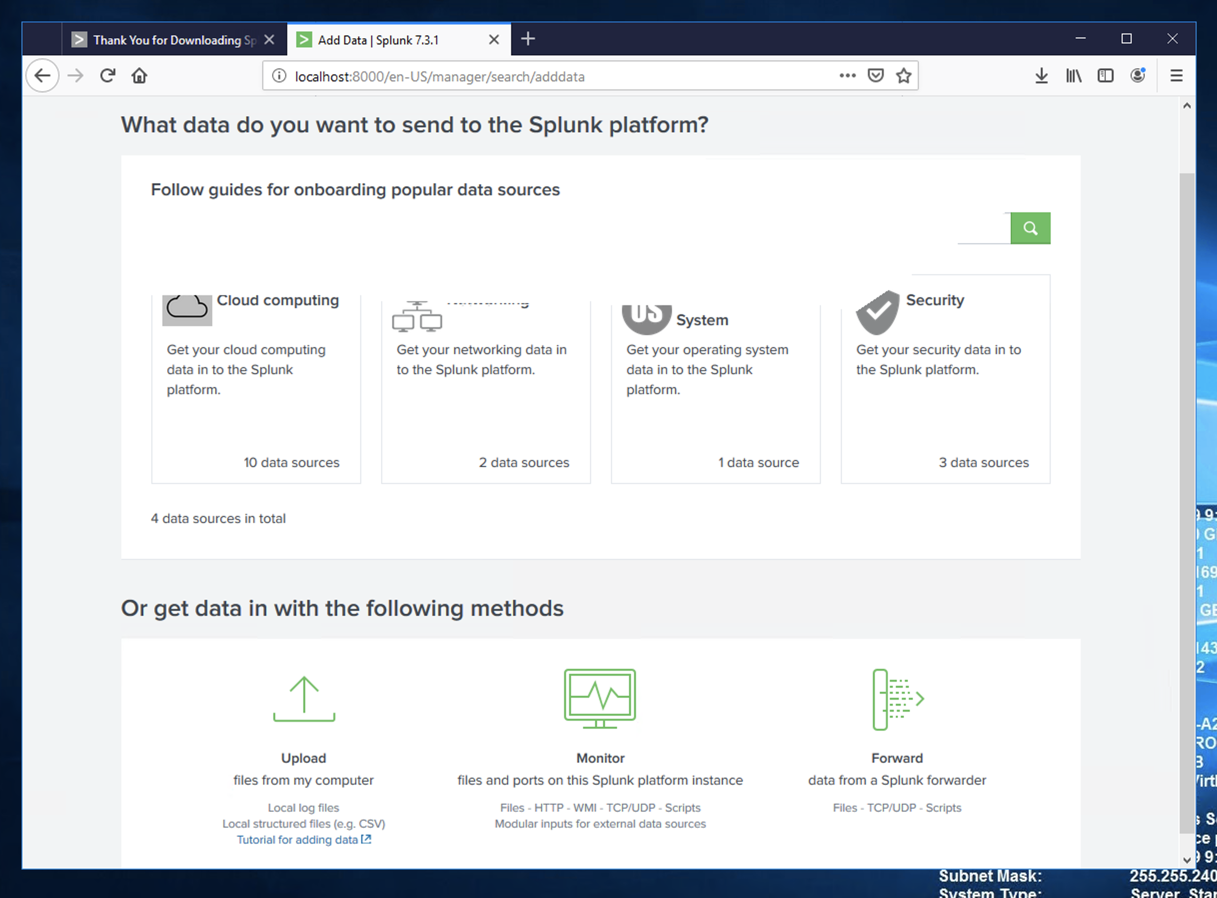
Task: Open a new browser tab
Action: point(528,39)
